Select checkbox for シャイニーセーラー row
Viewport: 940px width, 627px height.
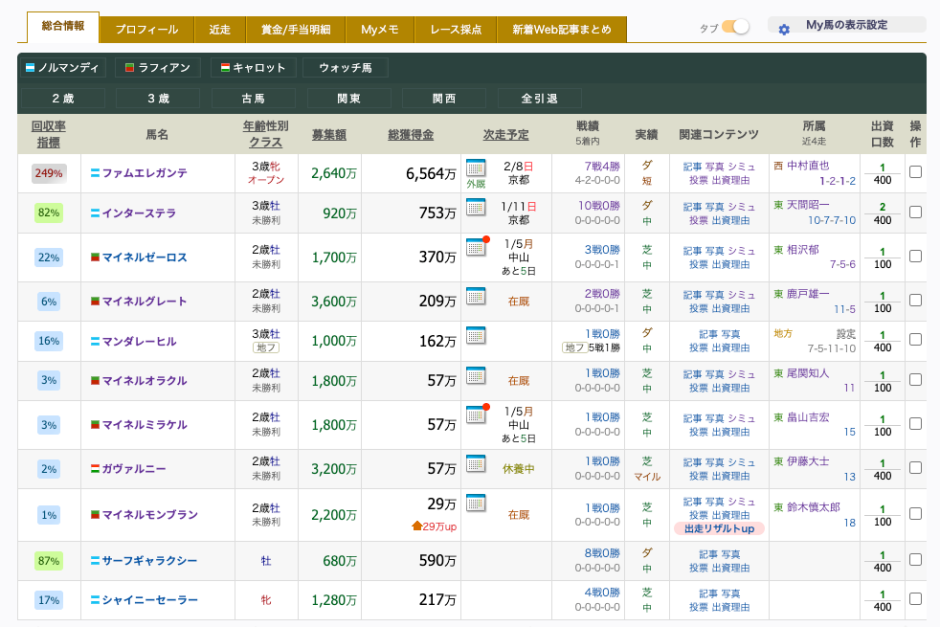tap(915, 599)
